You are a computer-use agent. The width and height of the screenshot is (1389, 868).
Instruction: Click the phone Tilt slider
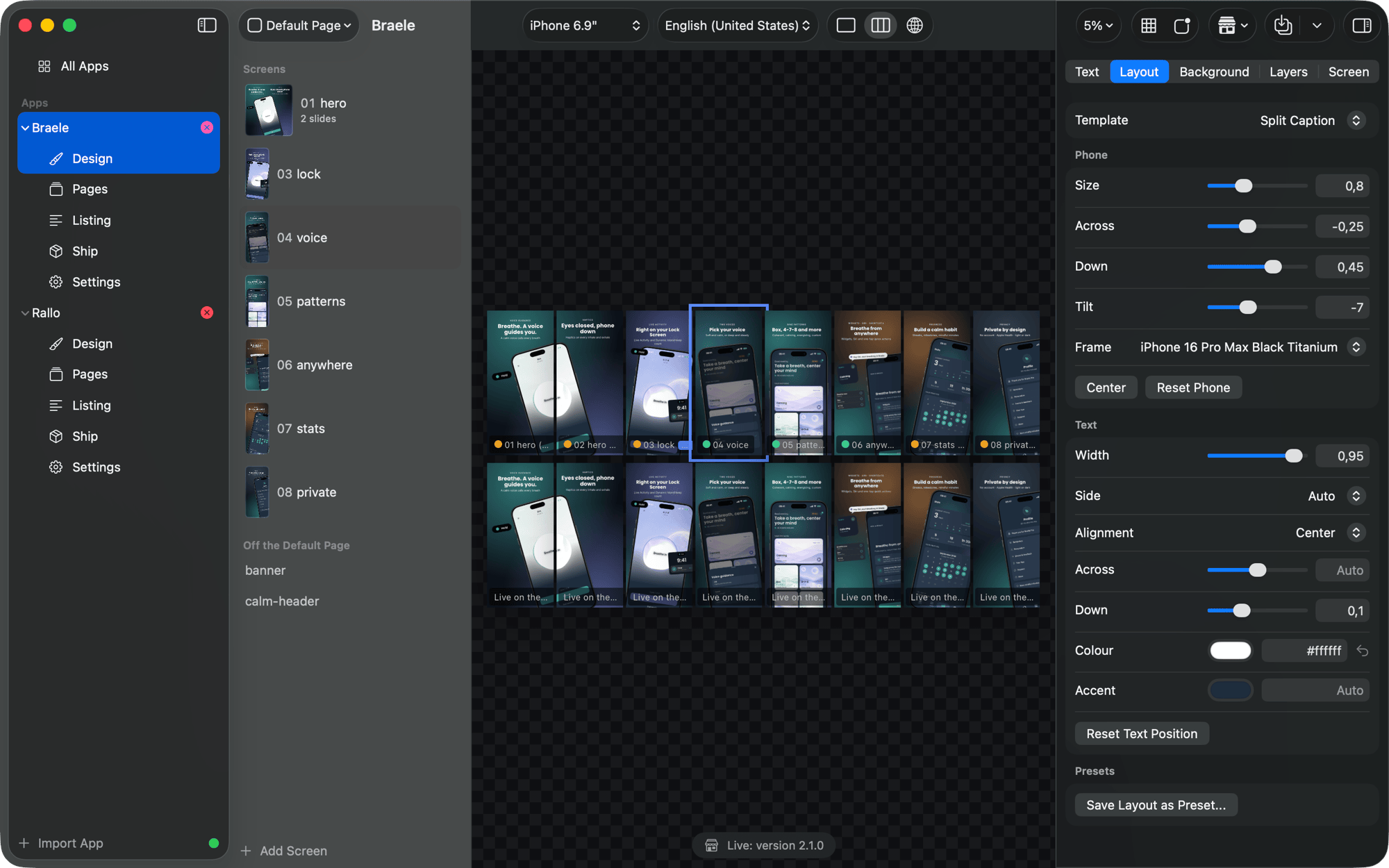pos(1257,307)
